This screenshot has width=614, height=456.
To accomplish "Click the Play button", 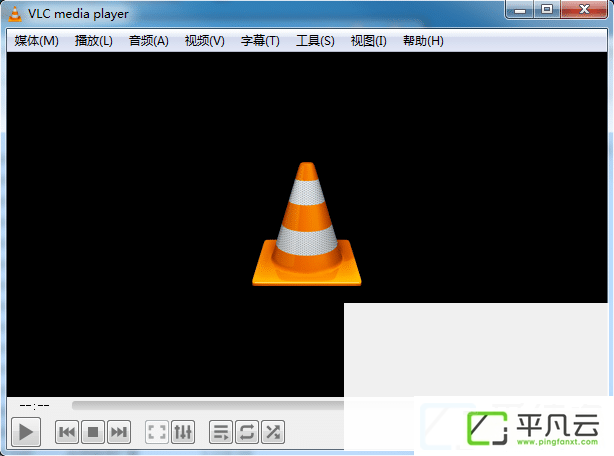I will click(26, 432).
